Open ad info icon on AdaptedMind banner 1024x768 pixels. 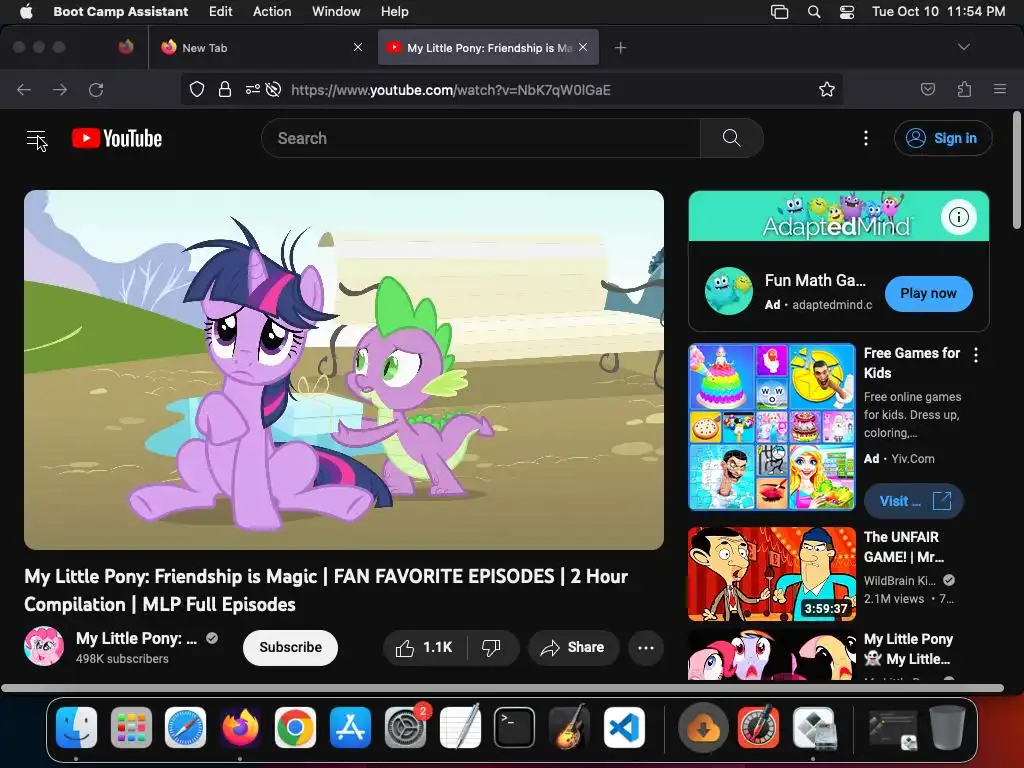click(959, 217)
